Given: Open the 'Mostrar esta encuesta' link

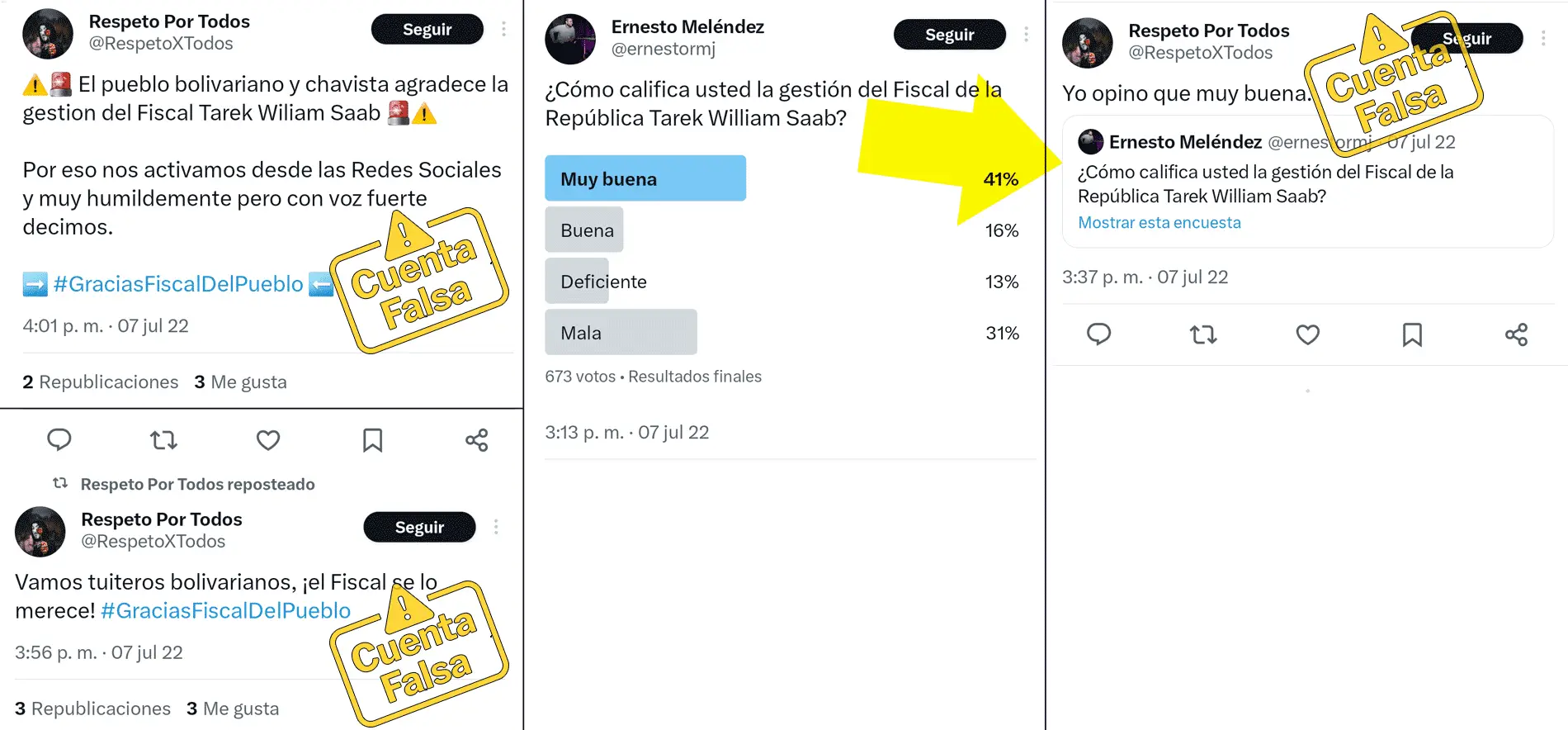Looking at the screenshot, I should 1159,223.
